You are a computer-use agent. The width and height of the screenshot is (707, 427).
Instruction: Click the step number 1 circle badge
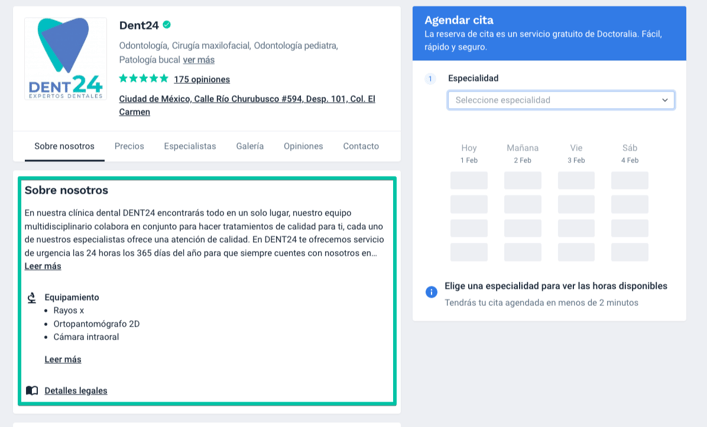(x=430, y=79)
